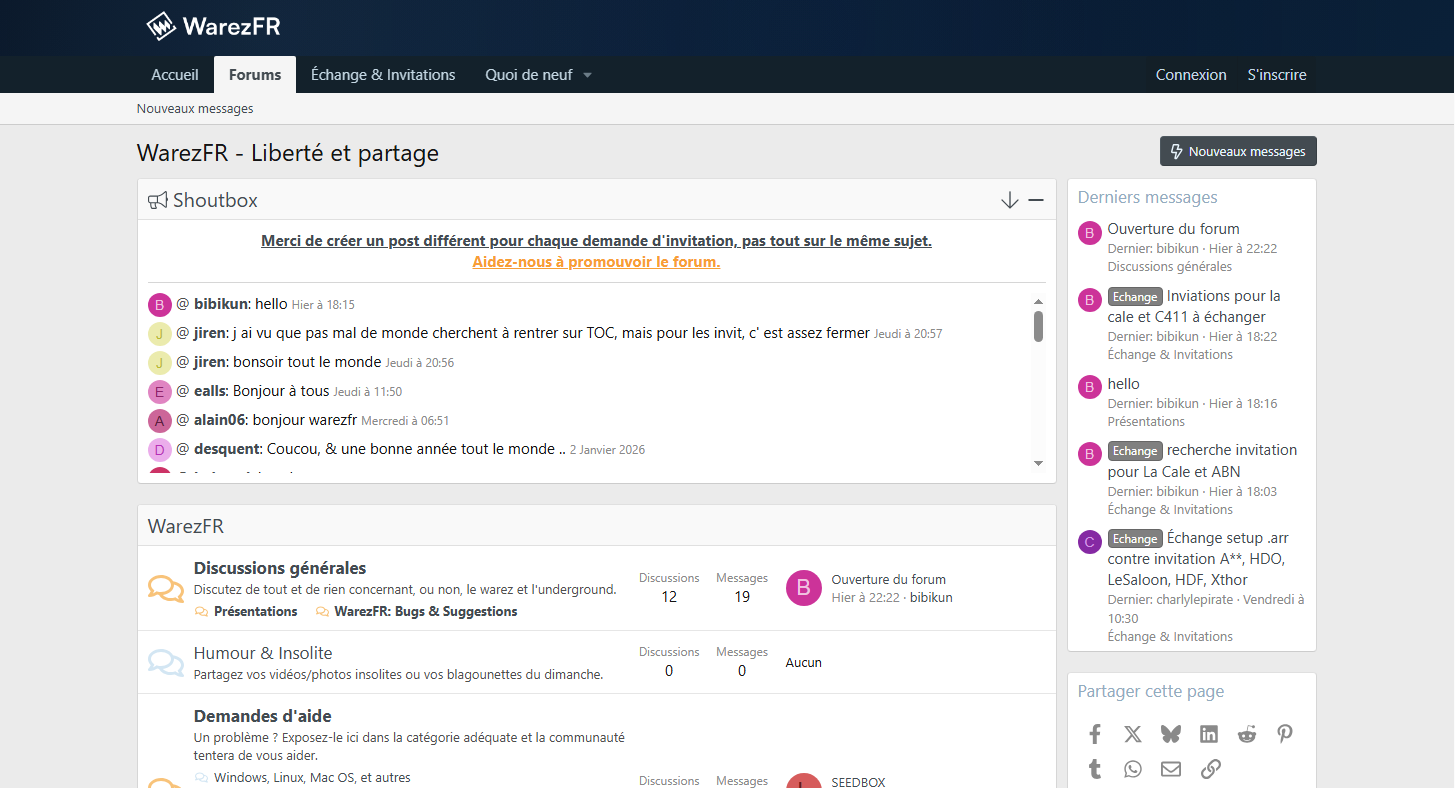The image size is (1455, 788).
Task: Open the Échange & Invitations tab
Action: (383, 75)
